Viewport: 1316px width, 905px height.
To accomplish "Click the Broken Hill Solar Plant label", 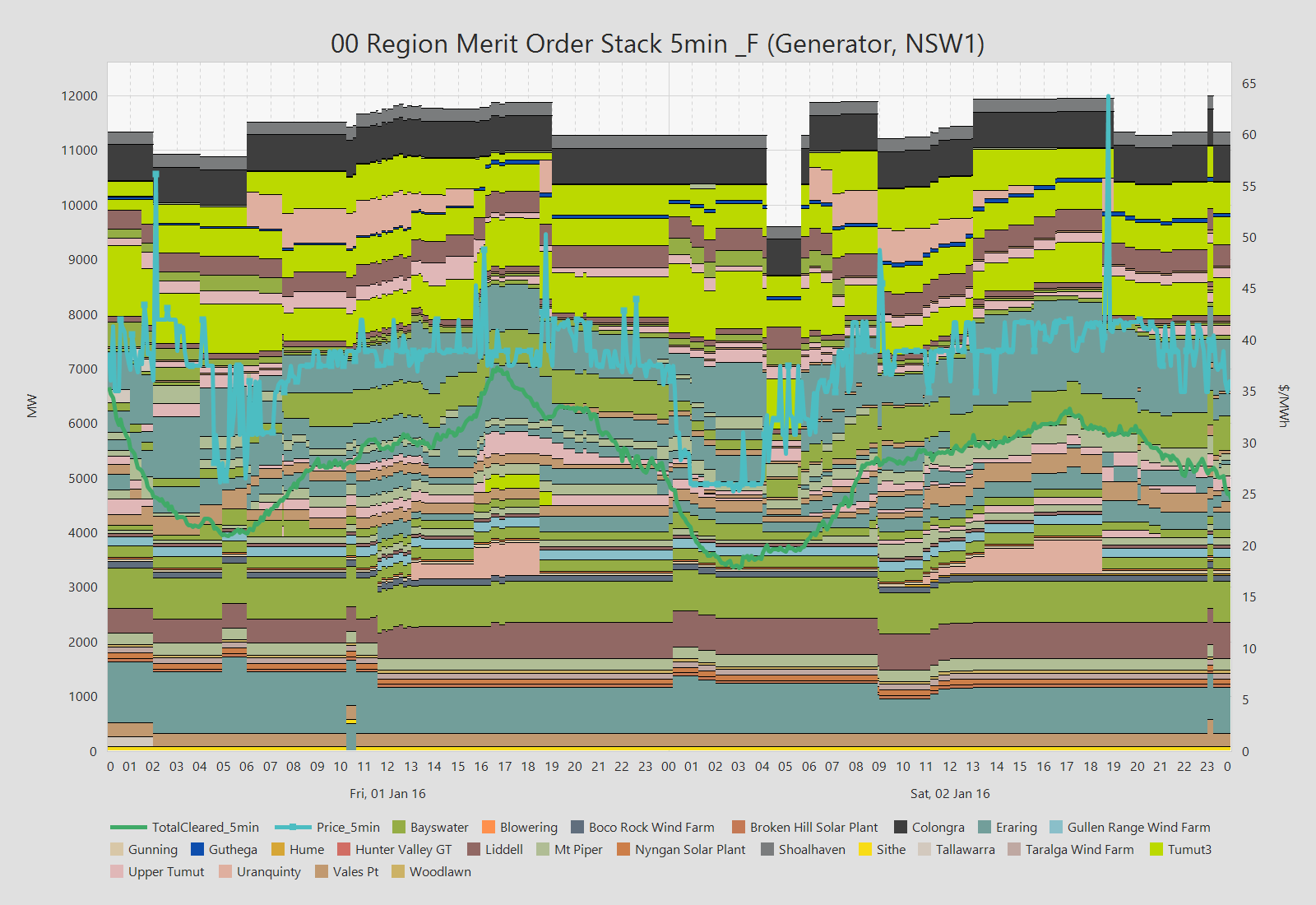I will click(813, 827).
